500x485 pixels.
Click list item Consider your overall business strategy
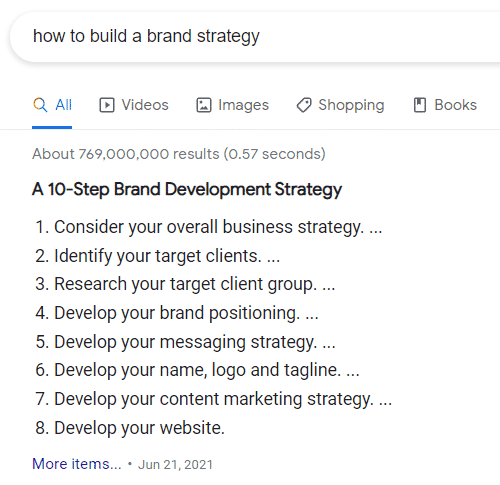209,227
